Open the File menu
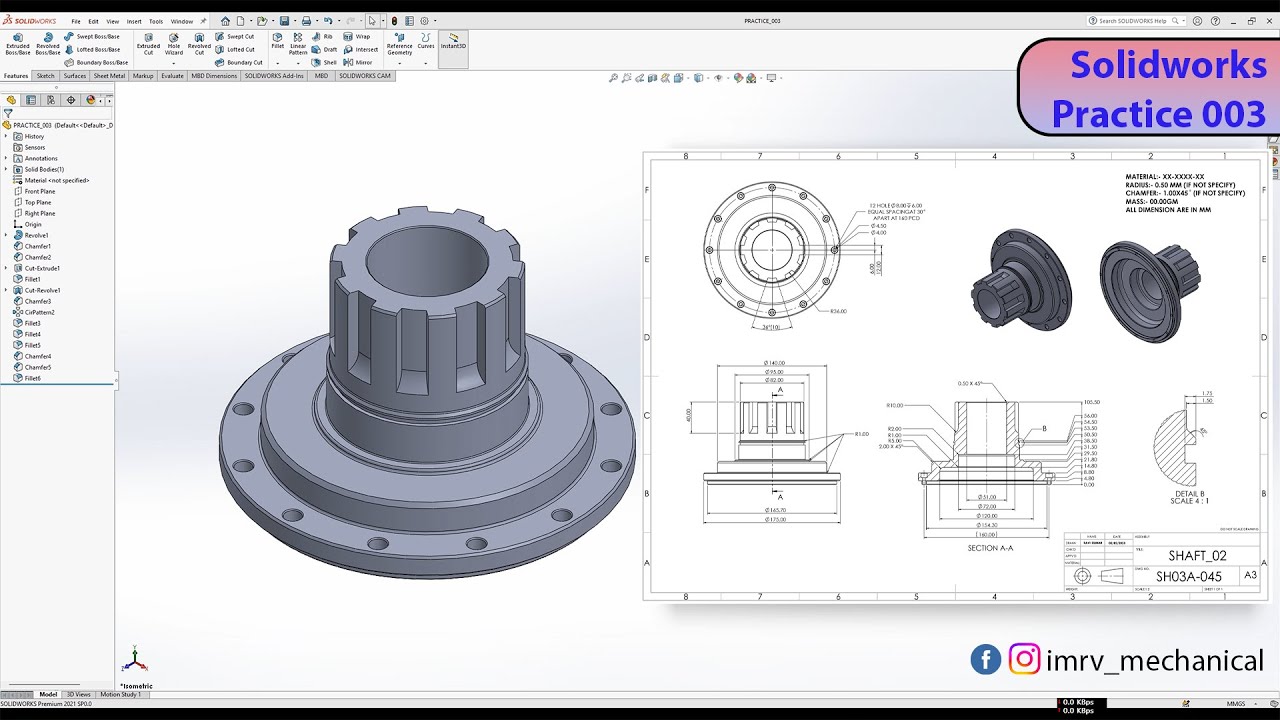The width and height of the screenshot is (1280, 720). point(76,21)
